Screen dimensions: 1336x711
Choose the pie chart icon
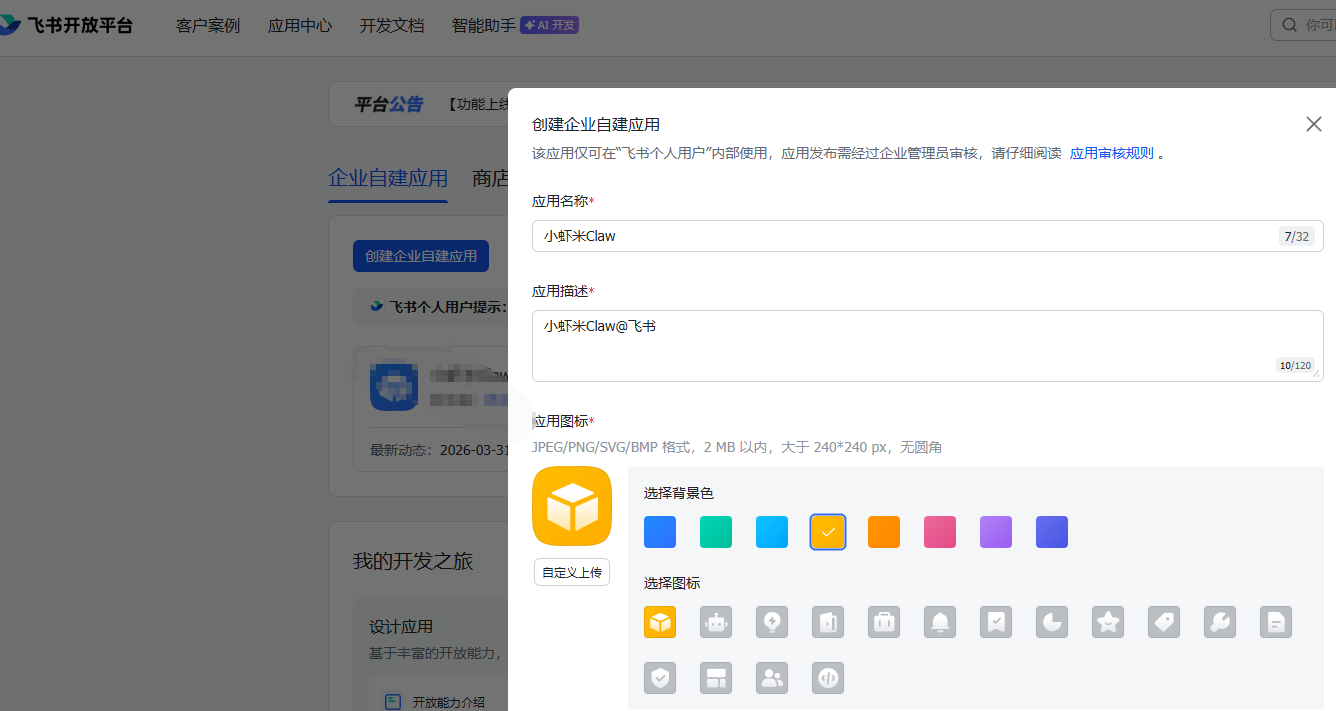tap(1052, 622)
